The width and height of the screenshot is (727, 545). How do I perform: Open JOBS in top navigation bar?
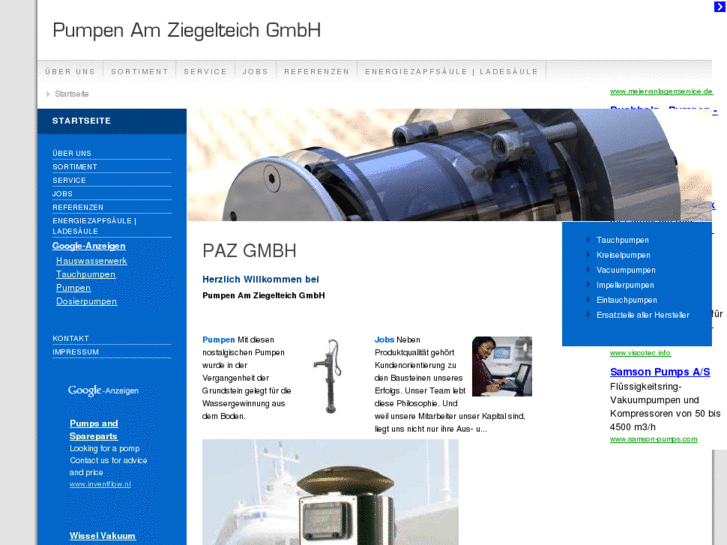click(x=255, y=71)
